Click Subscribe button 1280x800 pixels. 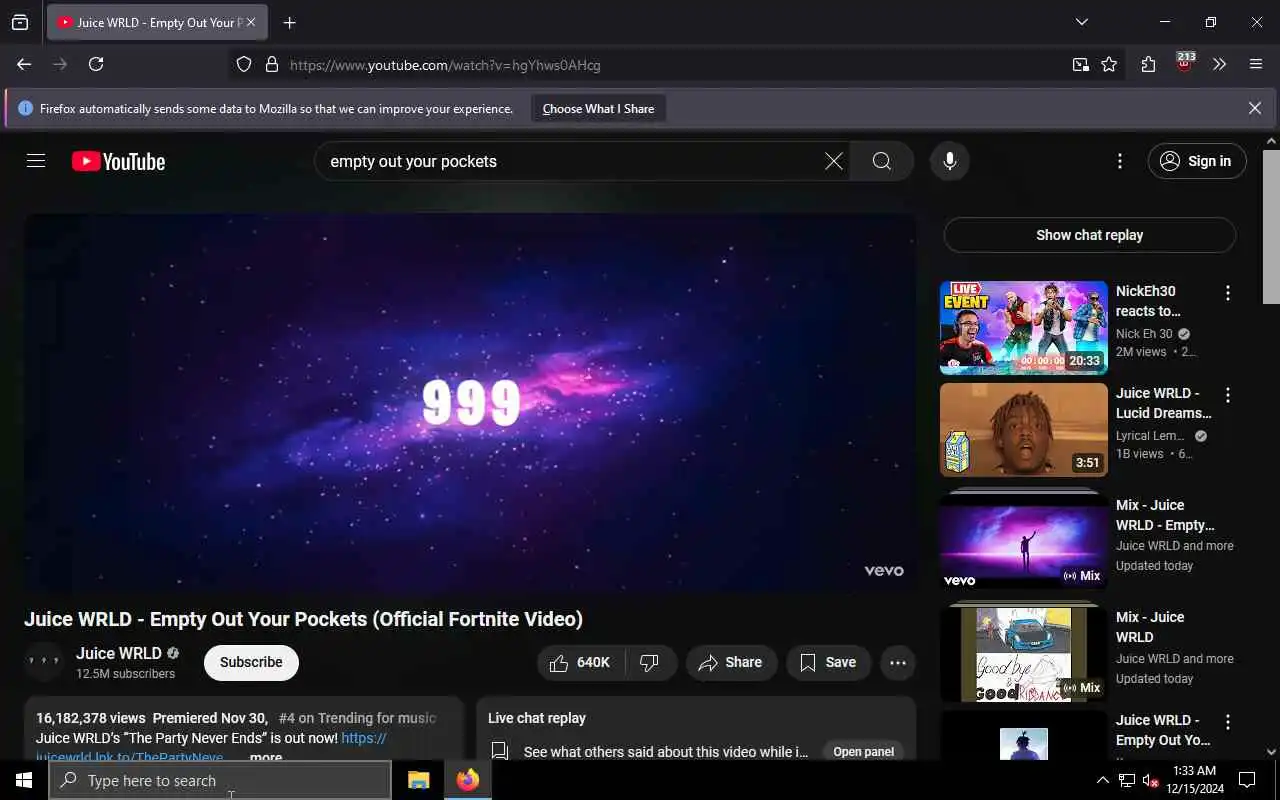[251, 662]
